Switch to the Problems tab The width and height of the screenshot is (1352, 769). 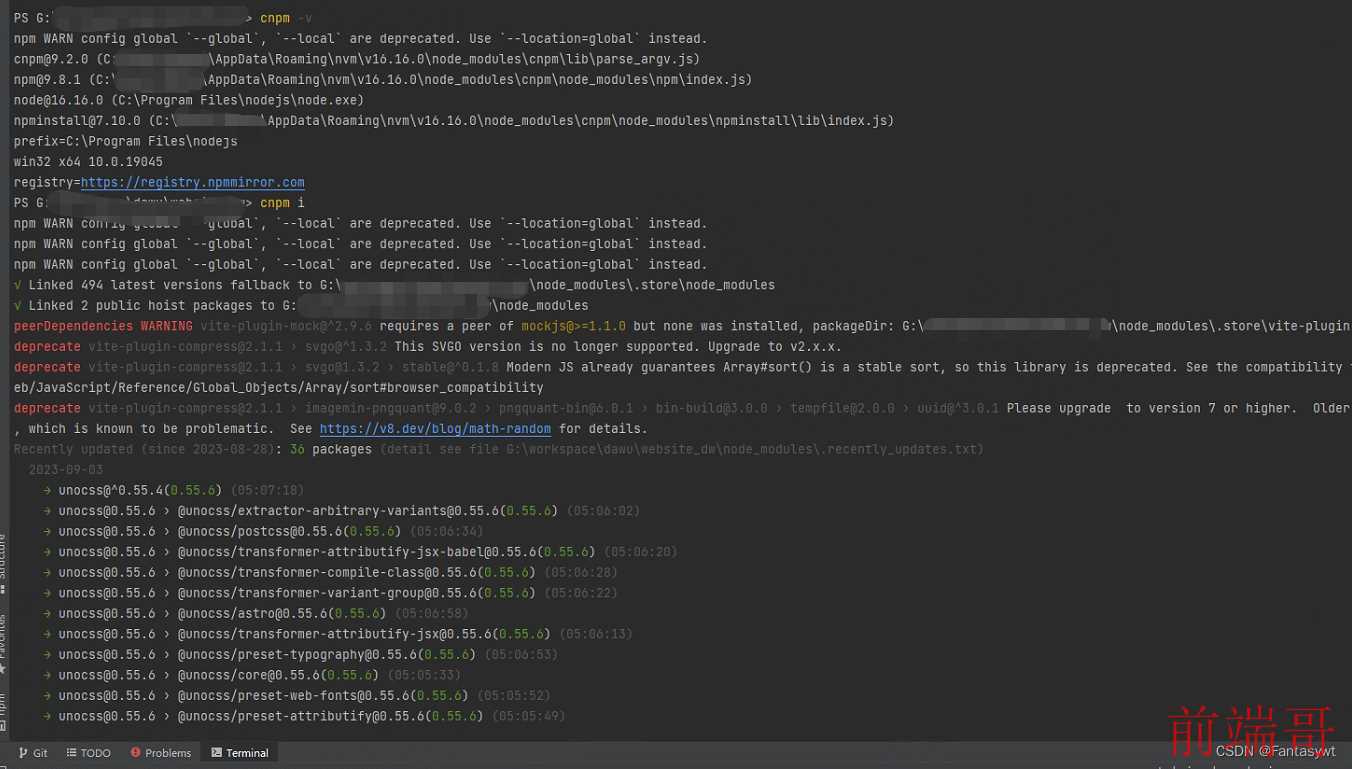pyautogui.click(x=161, y=753)
